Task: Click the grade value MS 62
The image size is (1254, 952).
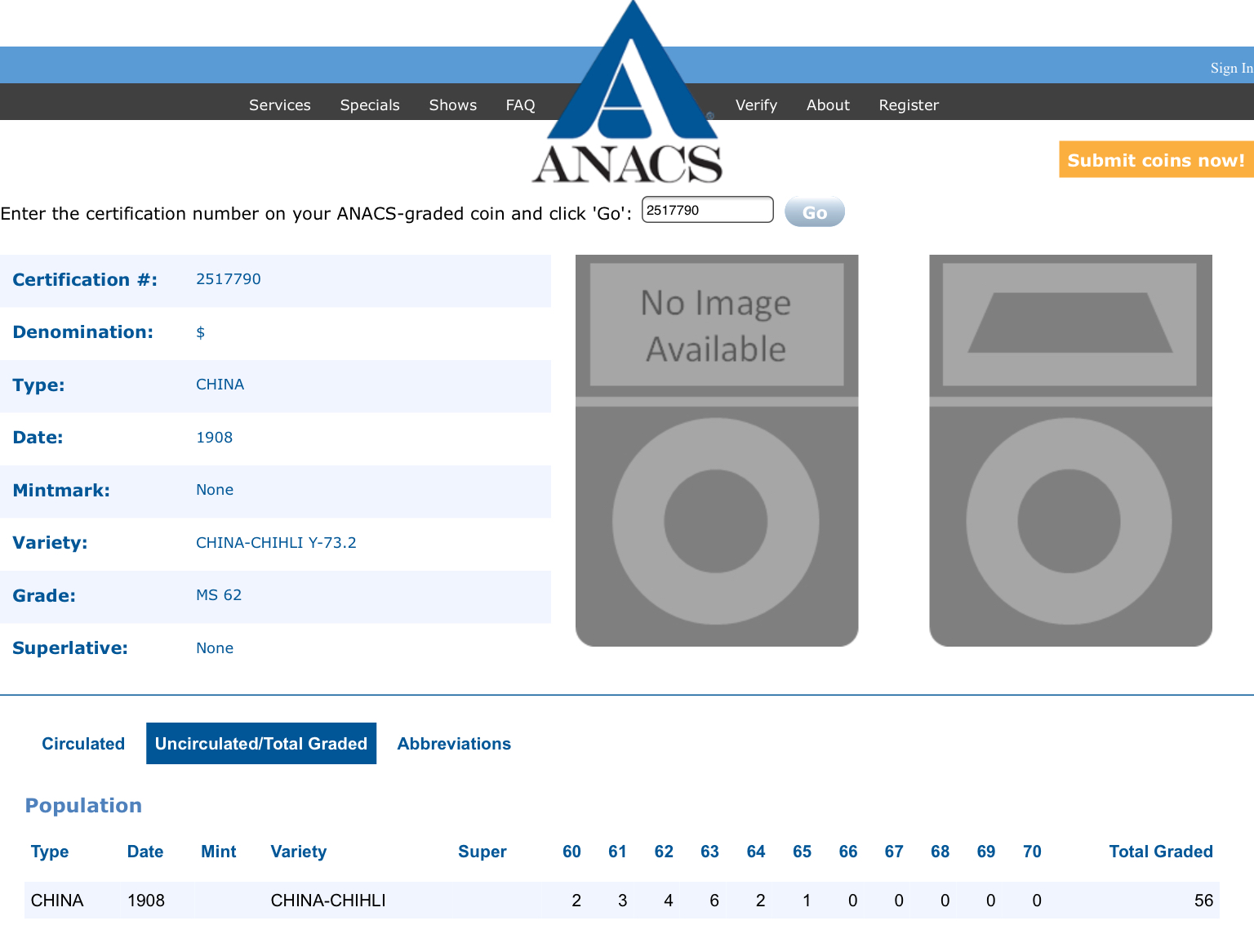Action: [219, 595]
